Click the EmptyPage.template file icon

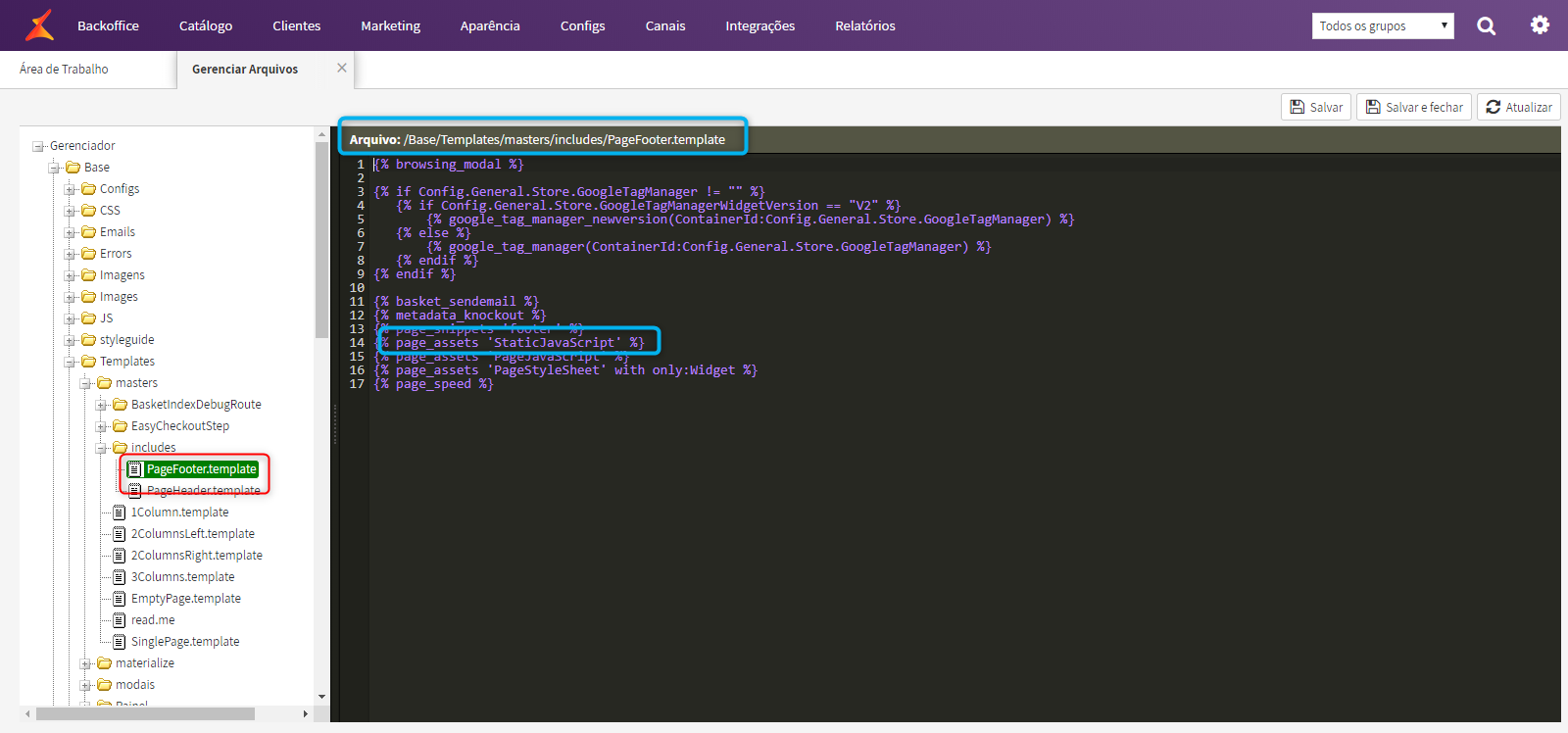tap(120, 599)
